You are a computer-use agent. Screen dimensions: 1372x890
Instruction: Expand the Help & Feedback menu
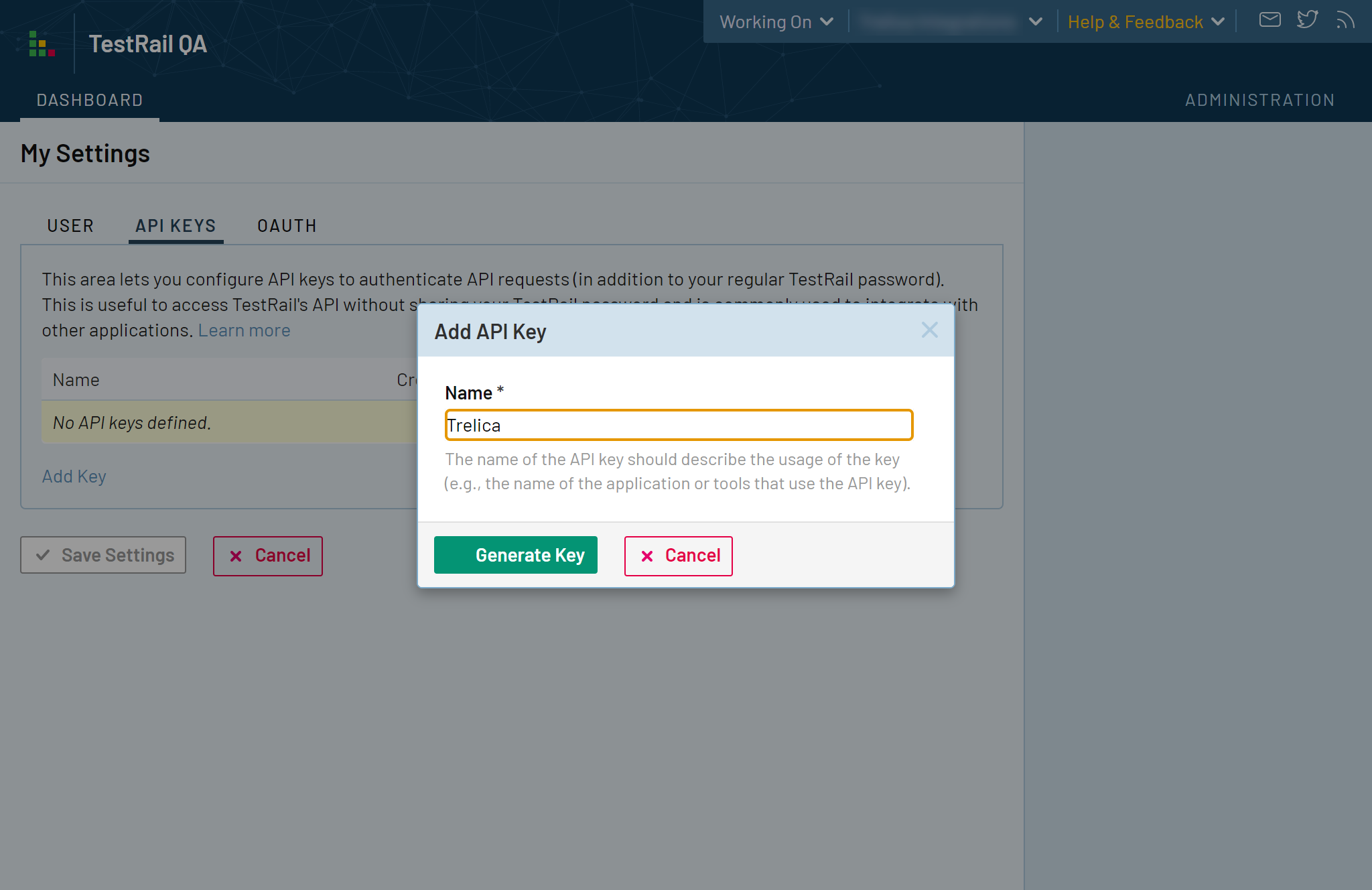tap(1146, 22)
